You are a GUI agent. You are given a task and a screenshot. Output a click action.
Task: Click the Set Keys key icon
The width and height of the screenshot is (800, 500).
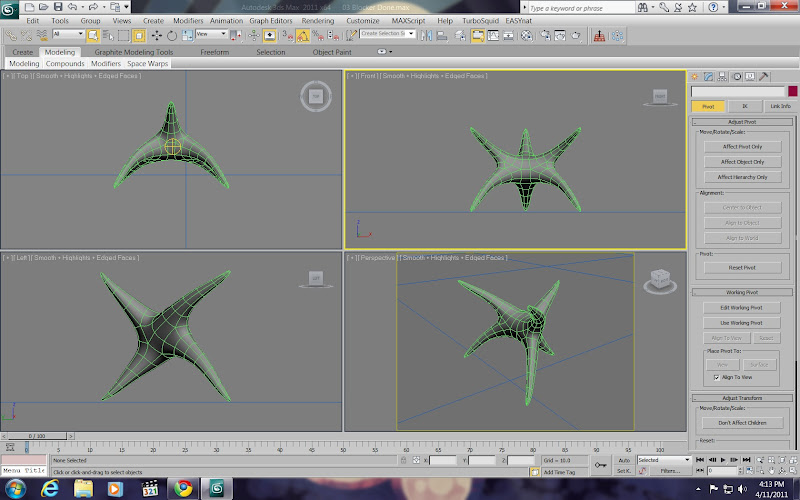(x=602, y=464)
